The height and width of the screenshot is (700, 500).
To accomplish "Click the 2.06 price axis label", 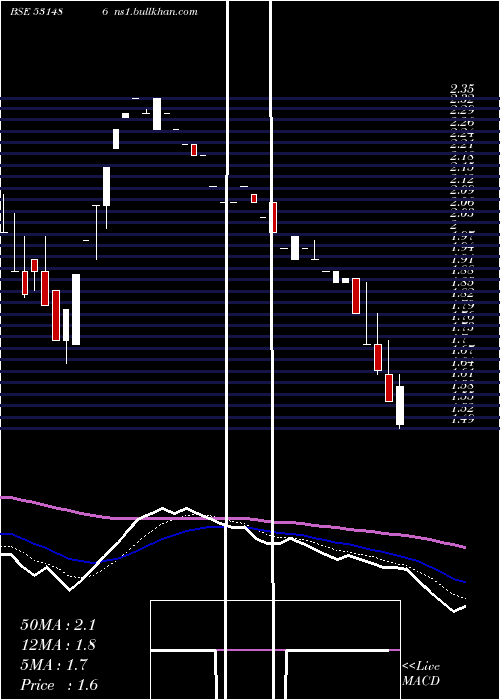I will (462, 203).
